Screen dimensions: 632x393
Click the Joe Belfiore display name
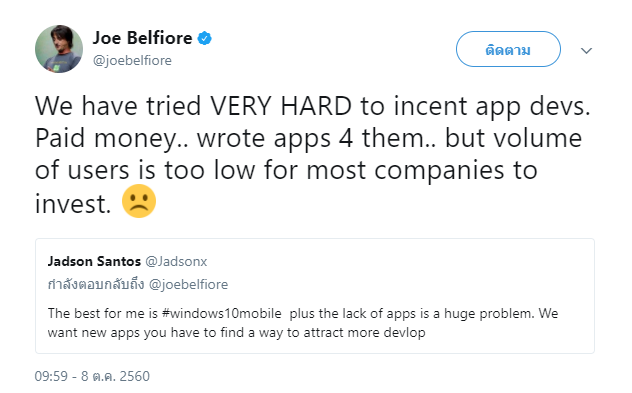pos(142,38)
